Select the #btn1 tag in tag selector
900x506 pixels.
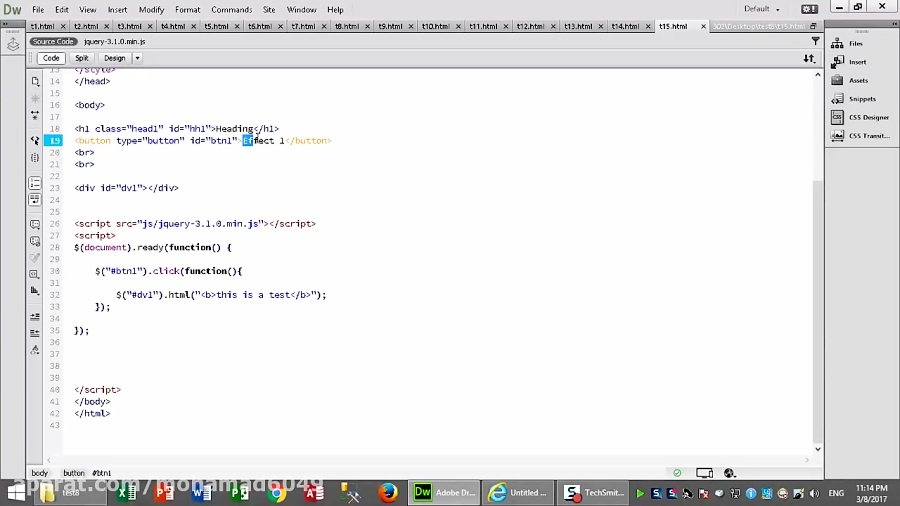pos(102,473)
